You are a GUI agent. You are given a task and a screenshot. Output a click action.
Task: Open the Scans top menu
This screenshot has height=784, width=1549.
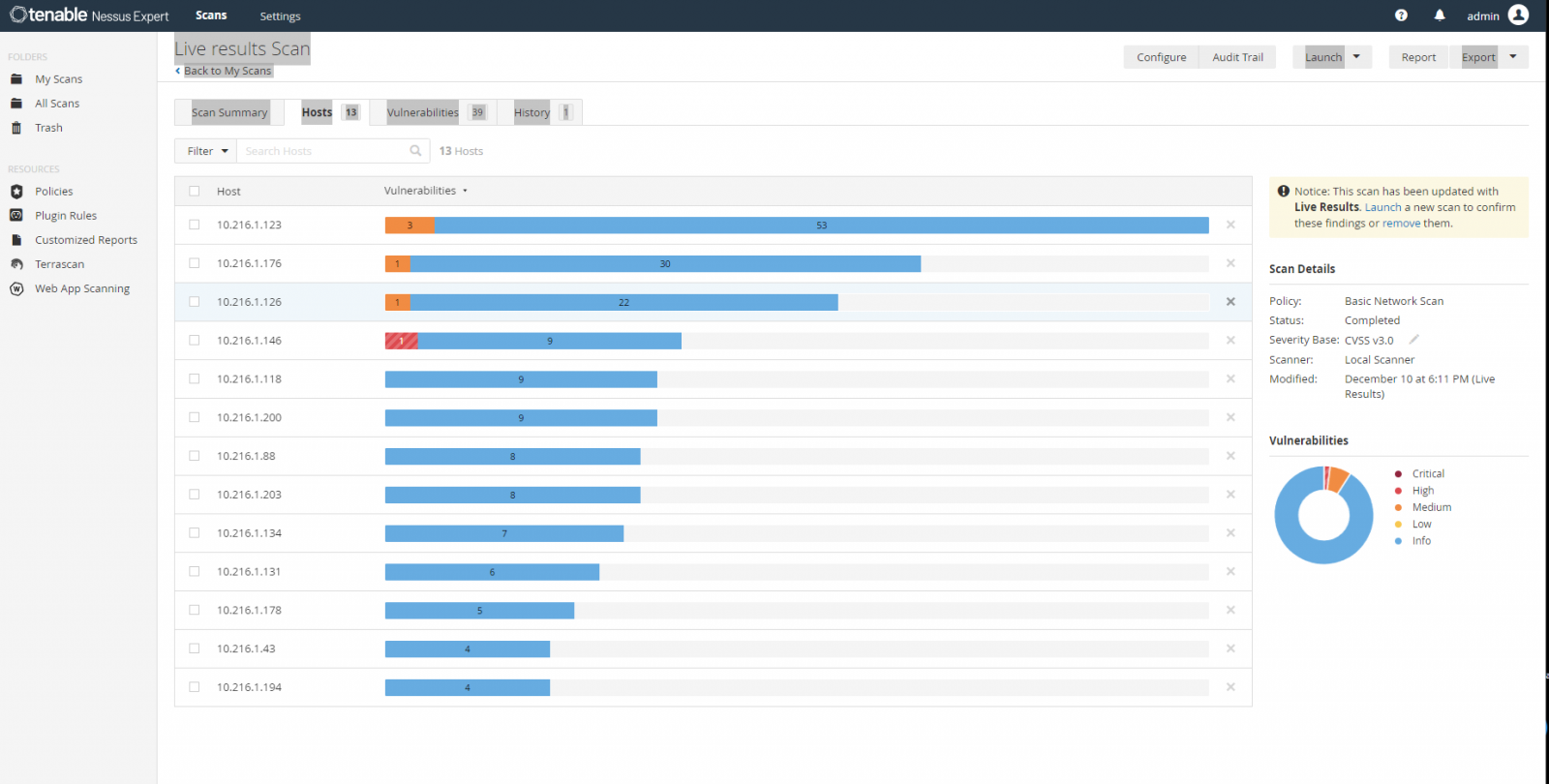[211, 15]
